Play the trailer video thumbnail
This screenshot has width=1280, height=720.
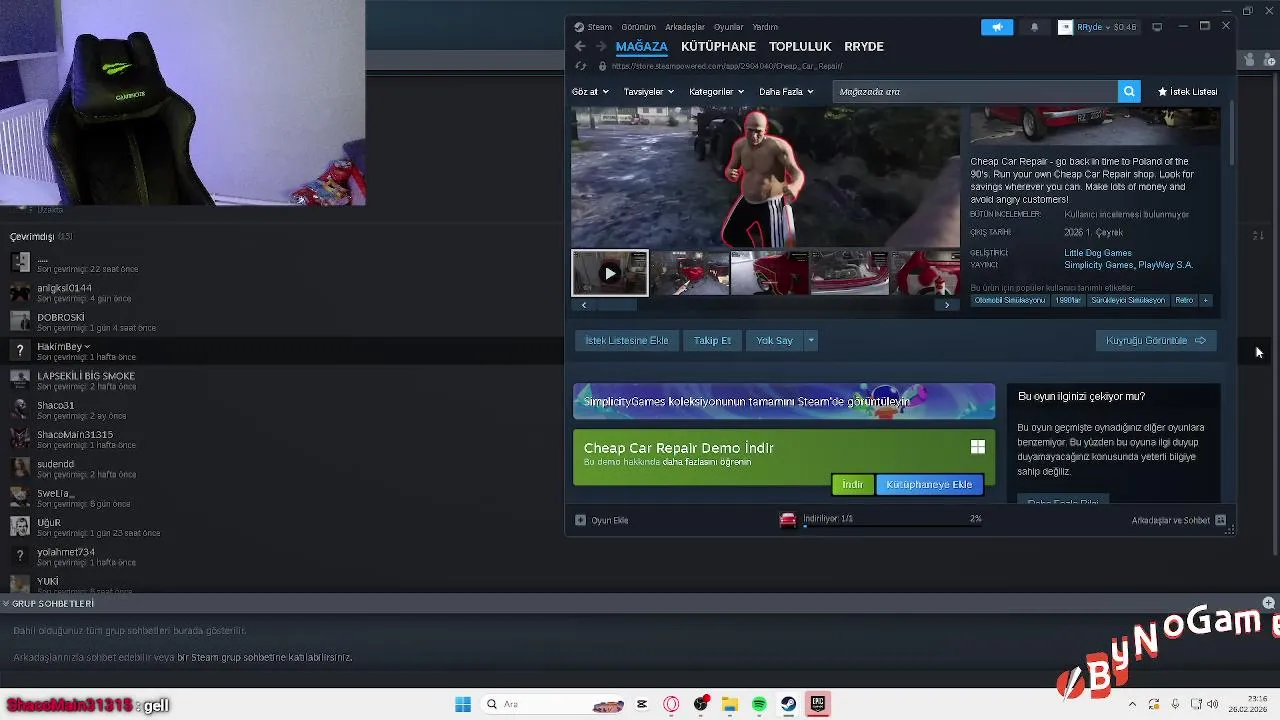pos(610,273)
